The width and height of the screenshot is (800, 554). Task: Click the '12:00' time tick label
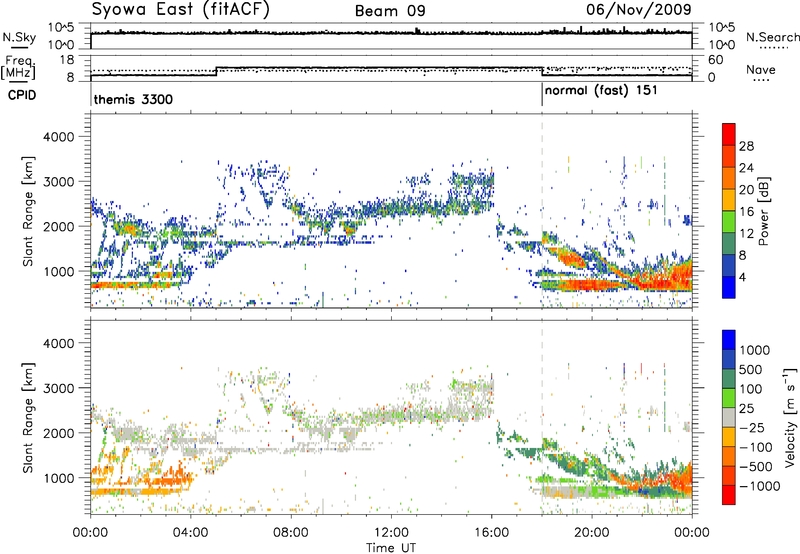391,533
